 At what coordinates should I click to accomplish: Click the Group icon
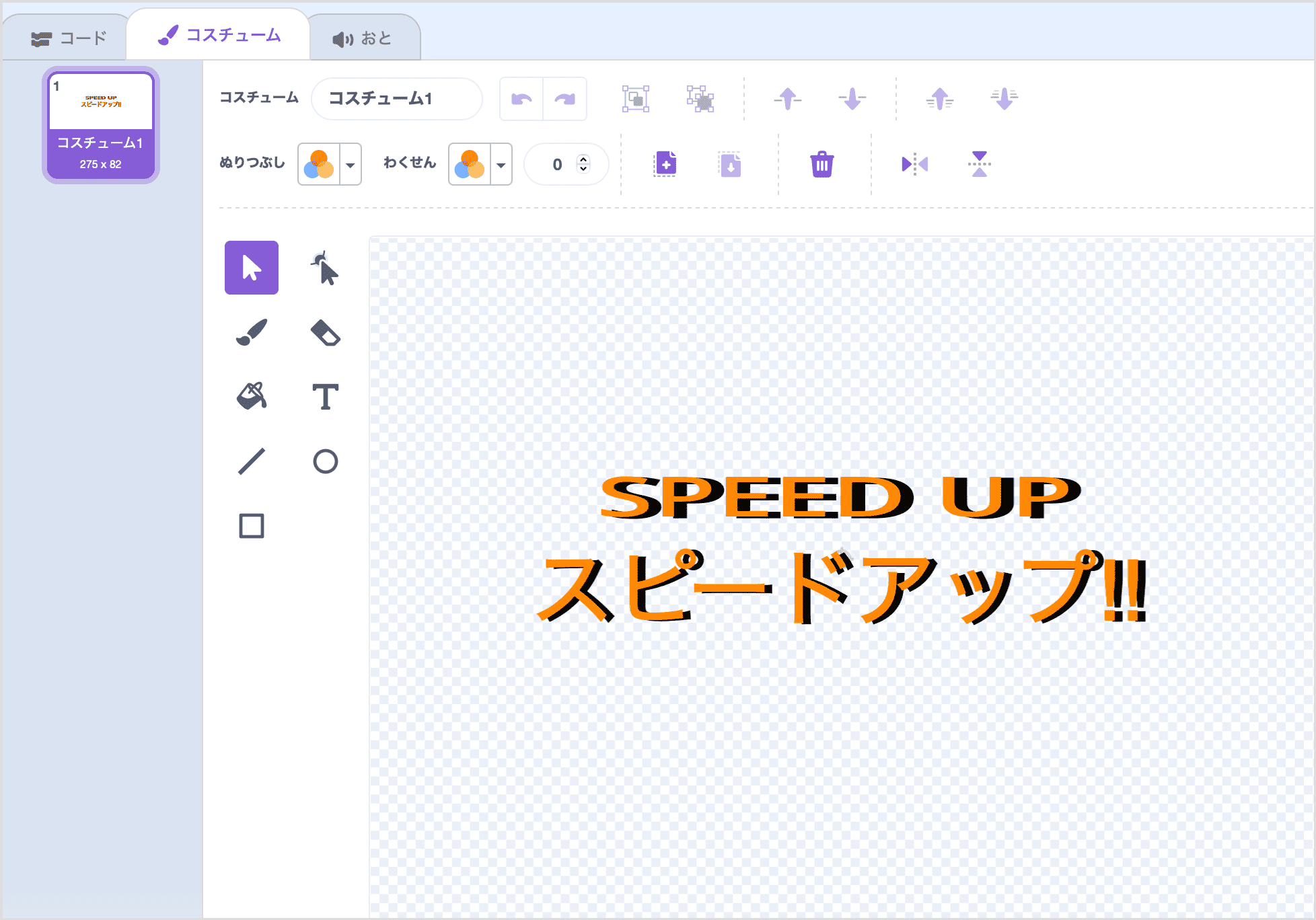636,99
